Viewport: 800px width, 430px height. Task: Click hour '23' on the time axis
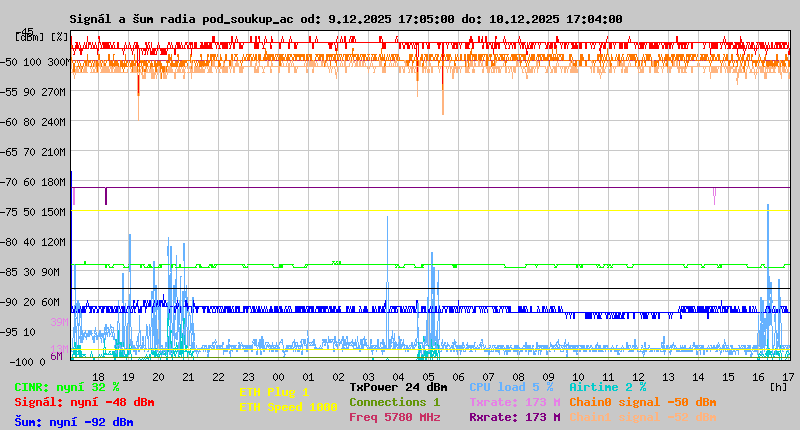pos(248,377)
